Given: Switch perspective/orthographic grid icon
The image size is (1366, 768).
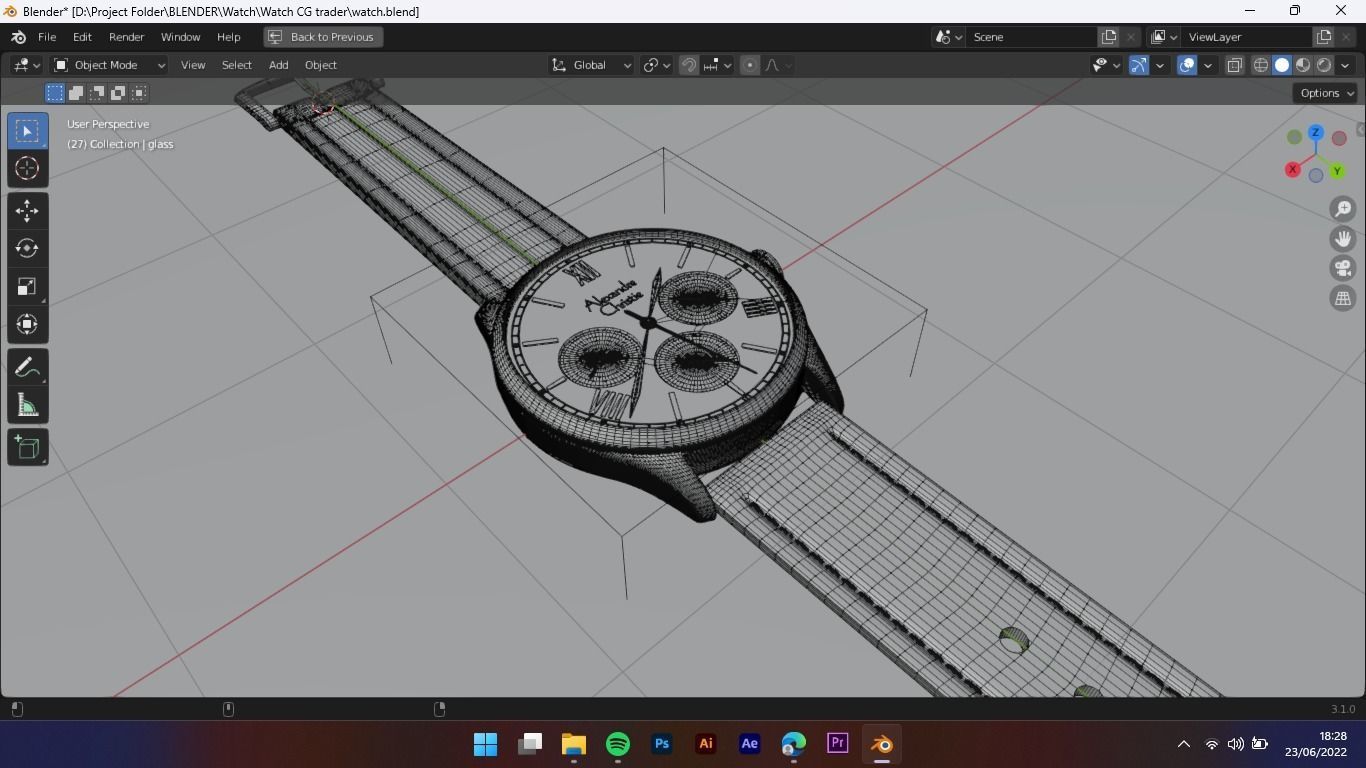Looking at the screenshot, I should pos(1343,298).
